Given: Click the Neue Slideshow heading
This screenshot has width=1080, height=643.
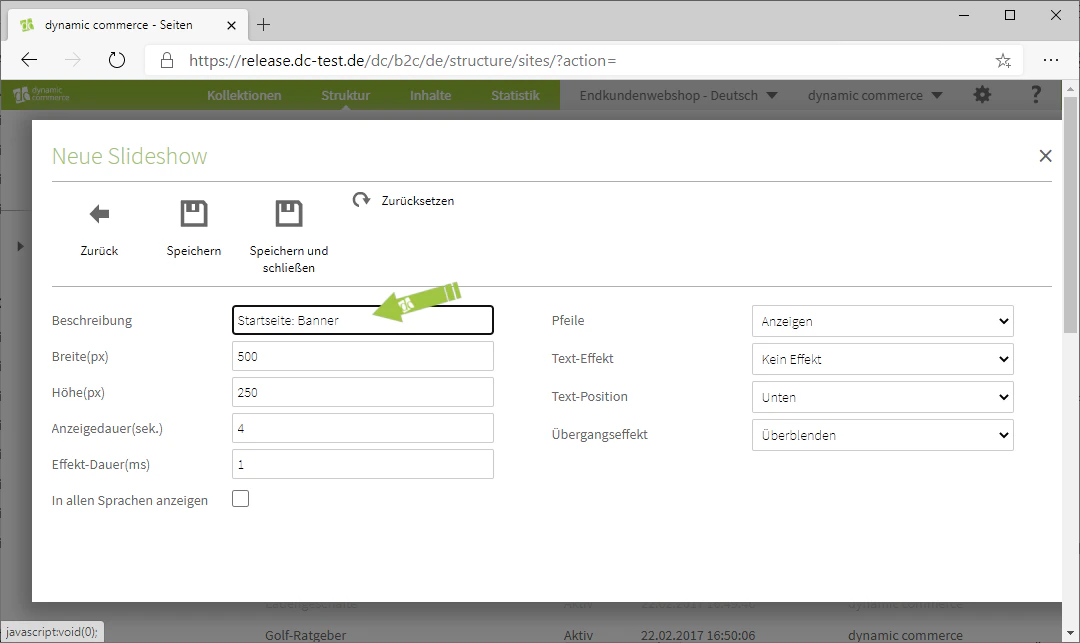Looking at the screenshot, I should 129,156.
